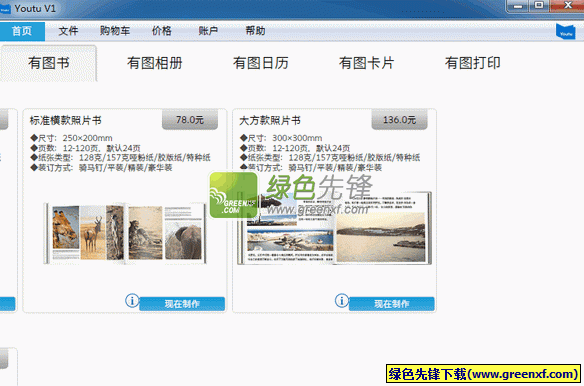
Task: Click the 136.0元 price tag
Action: coord(399,120)
